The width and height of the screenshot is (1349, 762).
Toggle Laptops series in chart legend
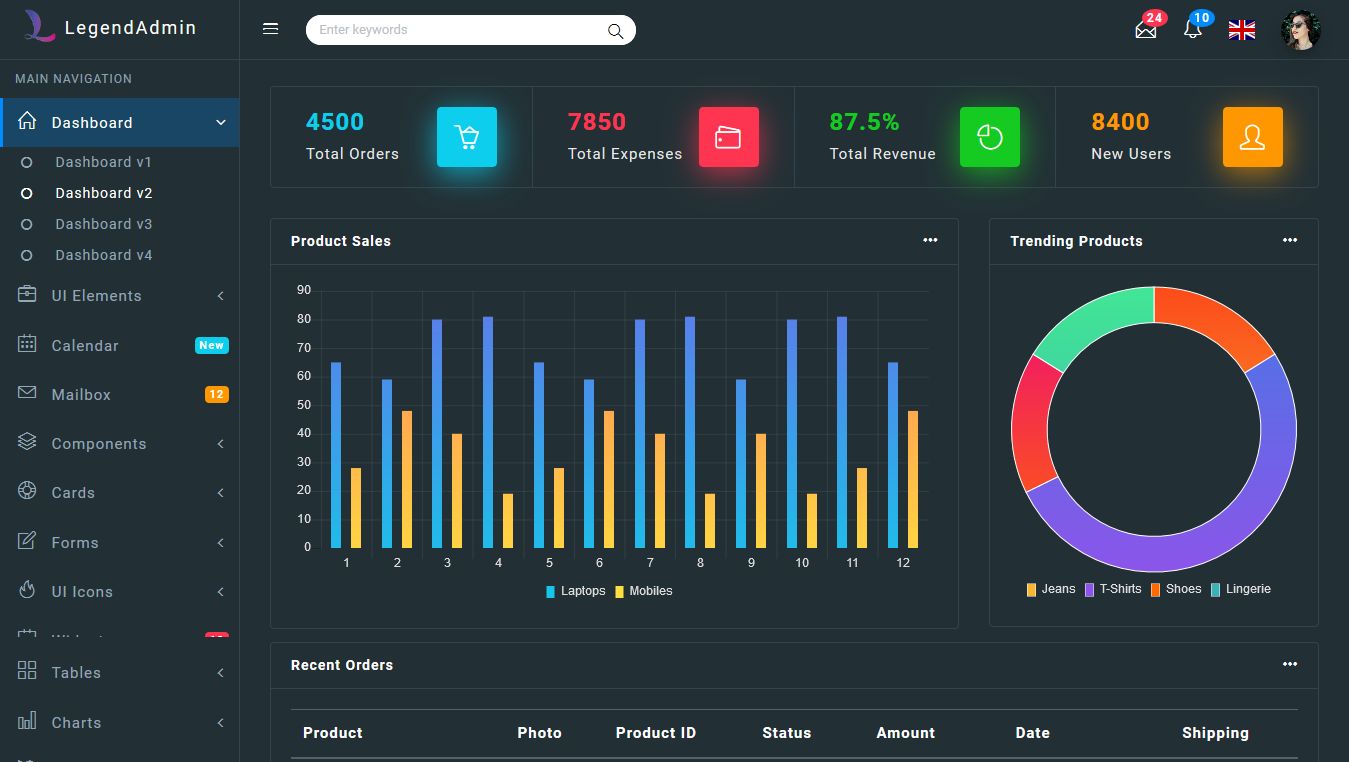point(576,591)
